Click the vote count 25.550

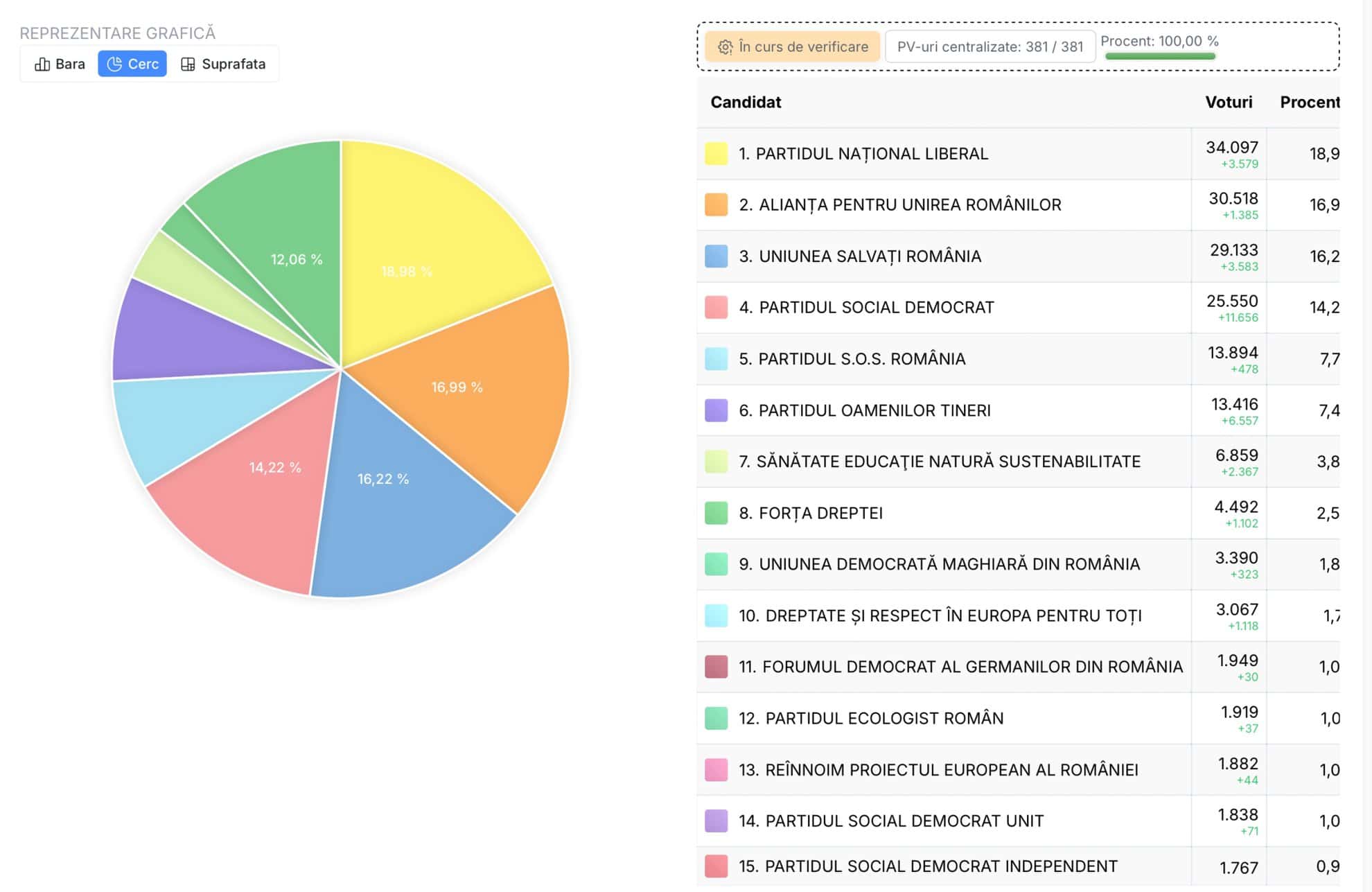1232,301
